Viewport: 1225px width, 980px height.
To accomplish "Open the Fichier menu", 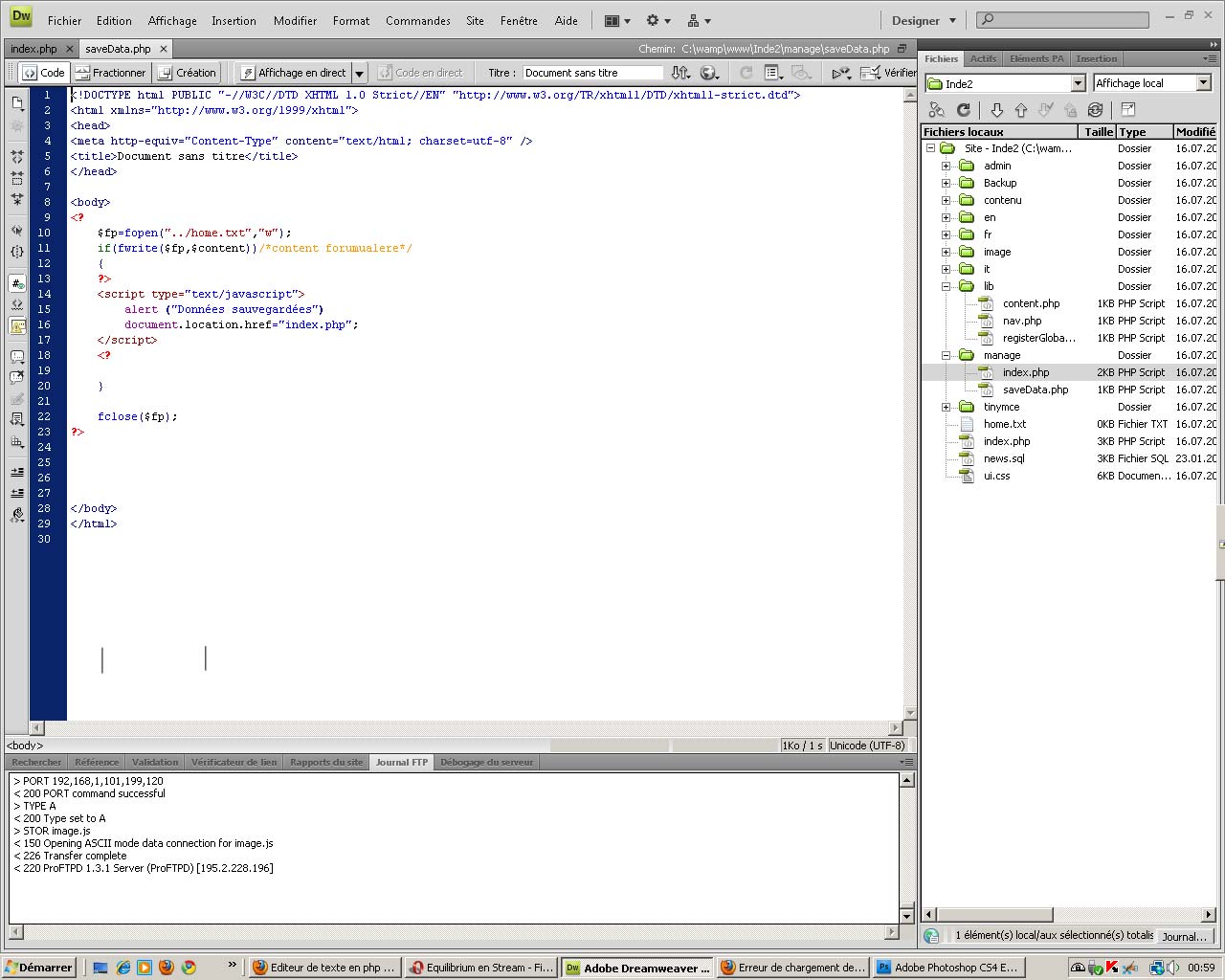I will pos(65,20).
